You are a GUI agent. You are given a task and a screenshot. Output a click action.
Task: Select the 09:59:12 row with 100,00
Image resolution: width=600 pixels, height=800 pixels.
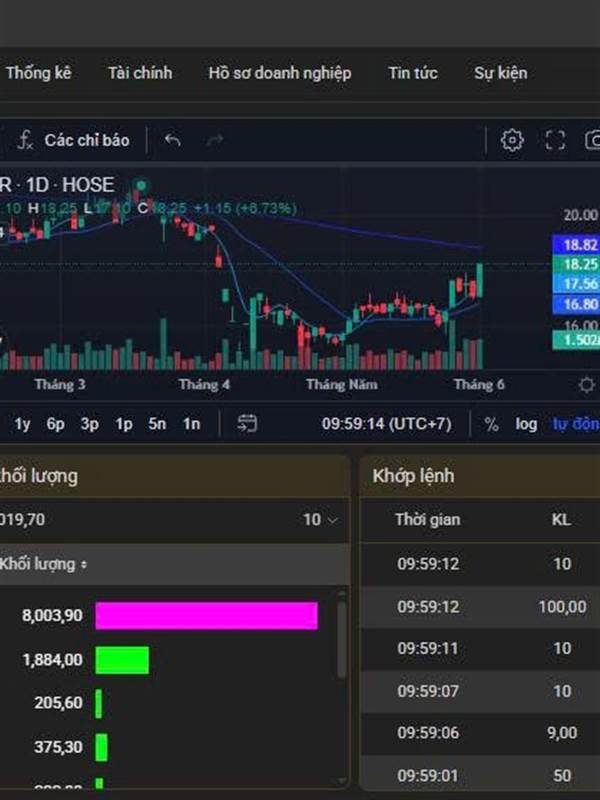[480, 607]
